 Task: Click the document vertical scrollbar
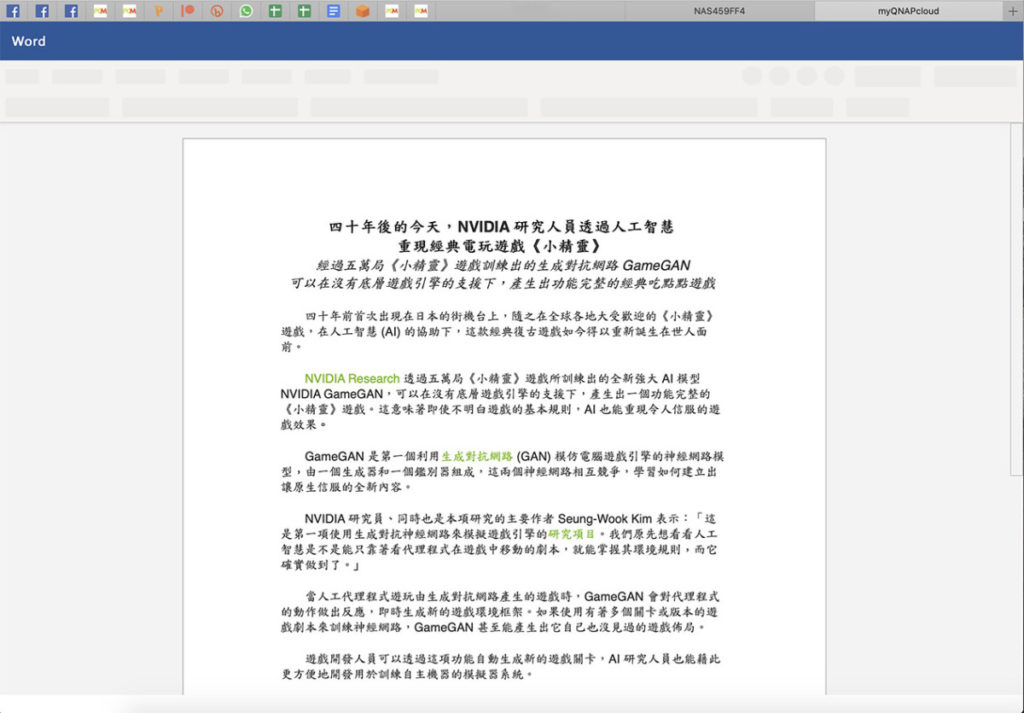(1016, 299)
